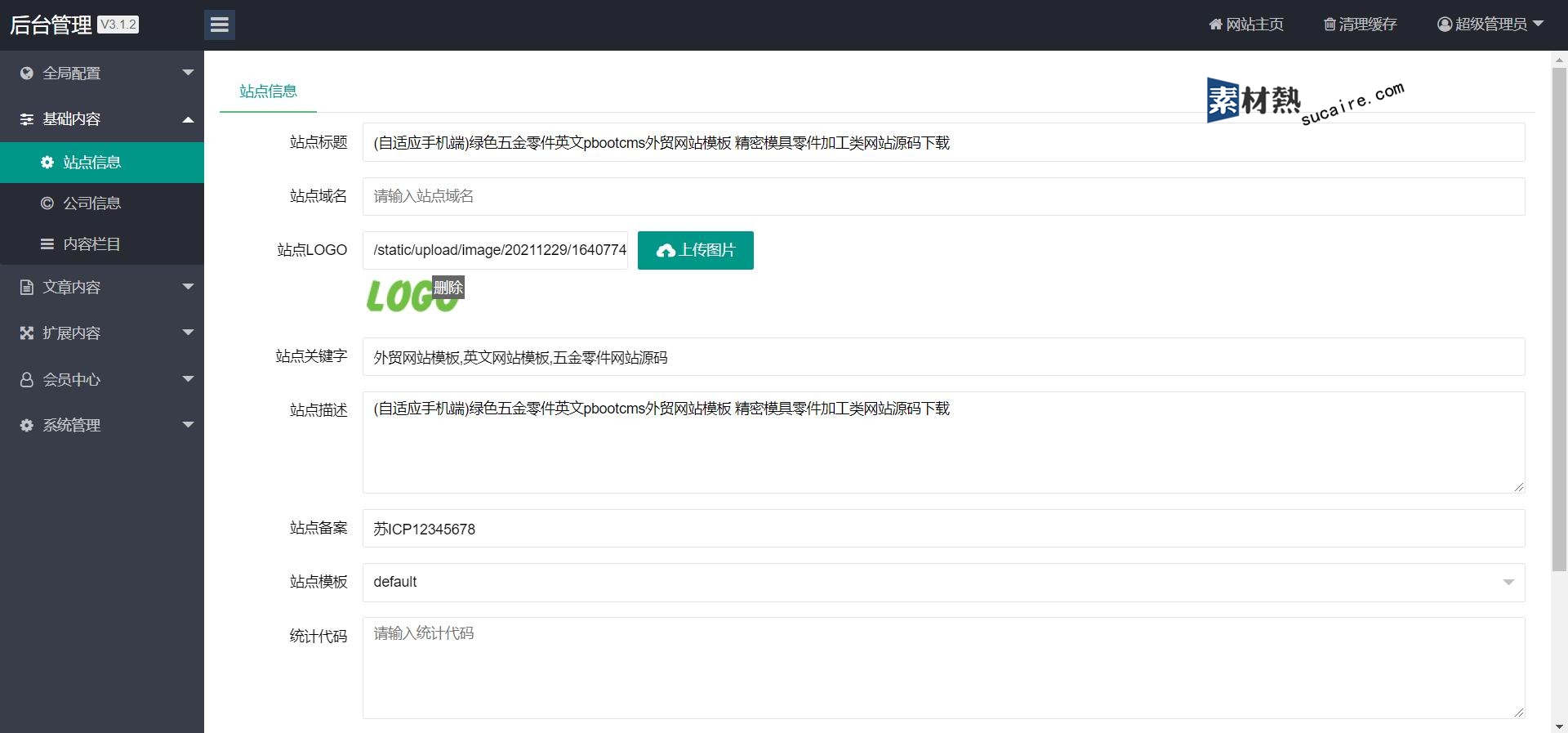The image size is (1568, 733).
Task: Click the 站点描述 textarea resize handle
Action: click(1518, 486)
